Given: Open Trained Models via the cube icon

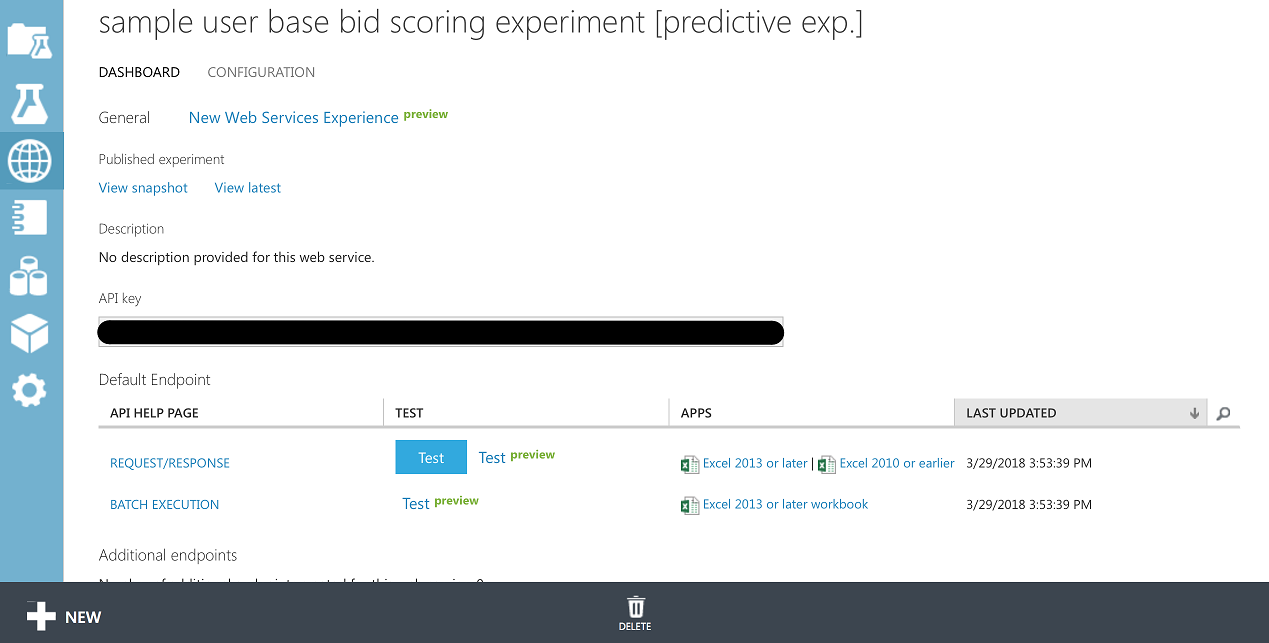Looking at the screenshot, I should (31, 333).
